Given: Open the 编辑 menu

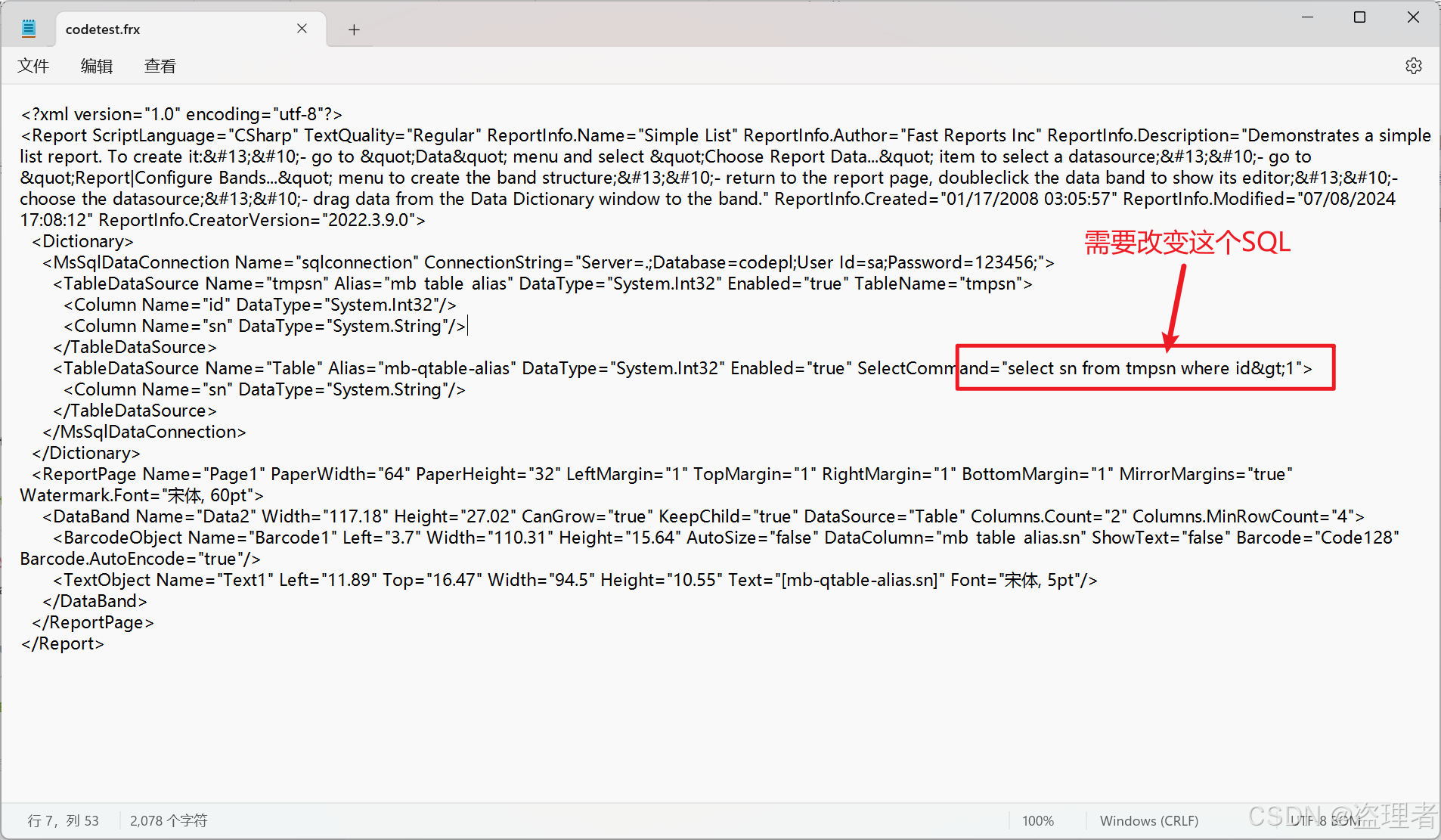Looking at the screenshot, I should (x=96, y=66).
